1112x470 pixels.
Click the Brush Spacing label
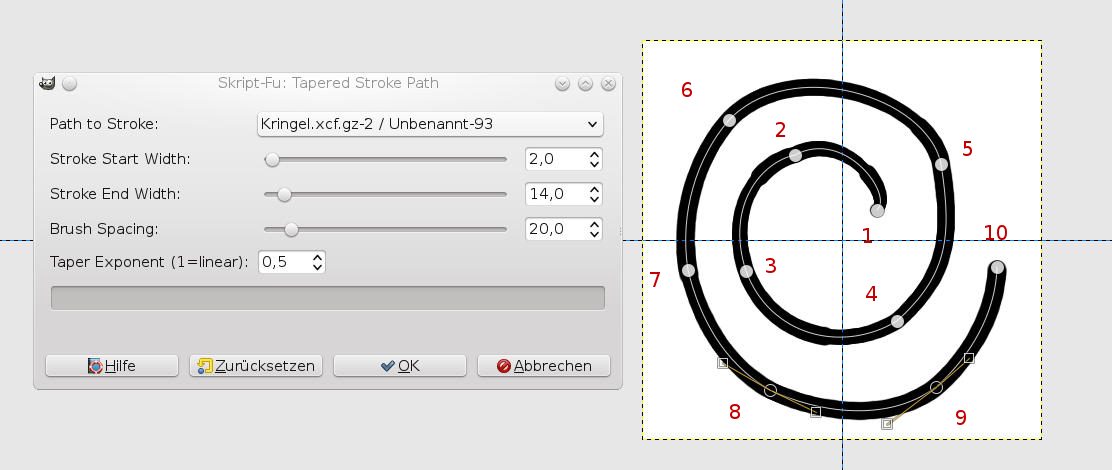click(104, 229)
